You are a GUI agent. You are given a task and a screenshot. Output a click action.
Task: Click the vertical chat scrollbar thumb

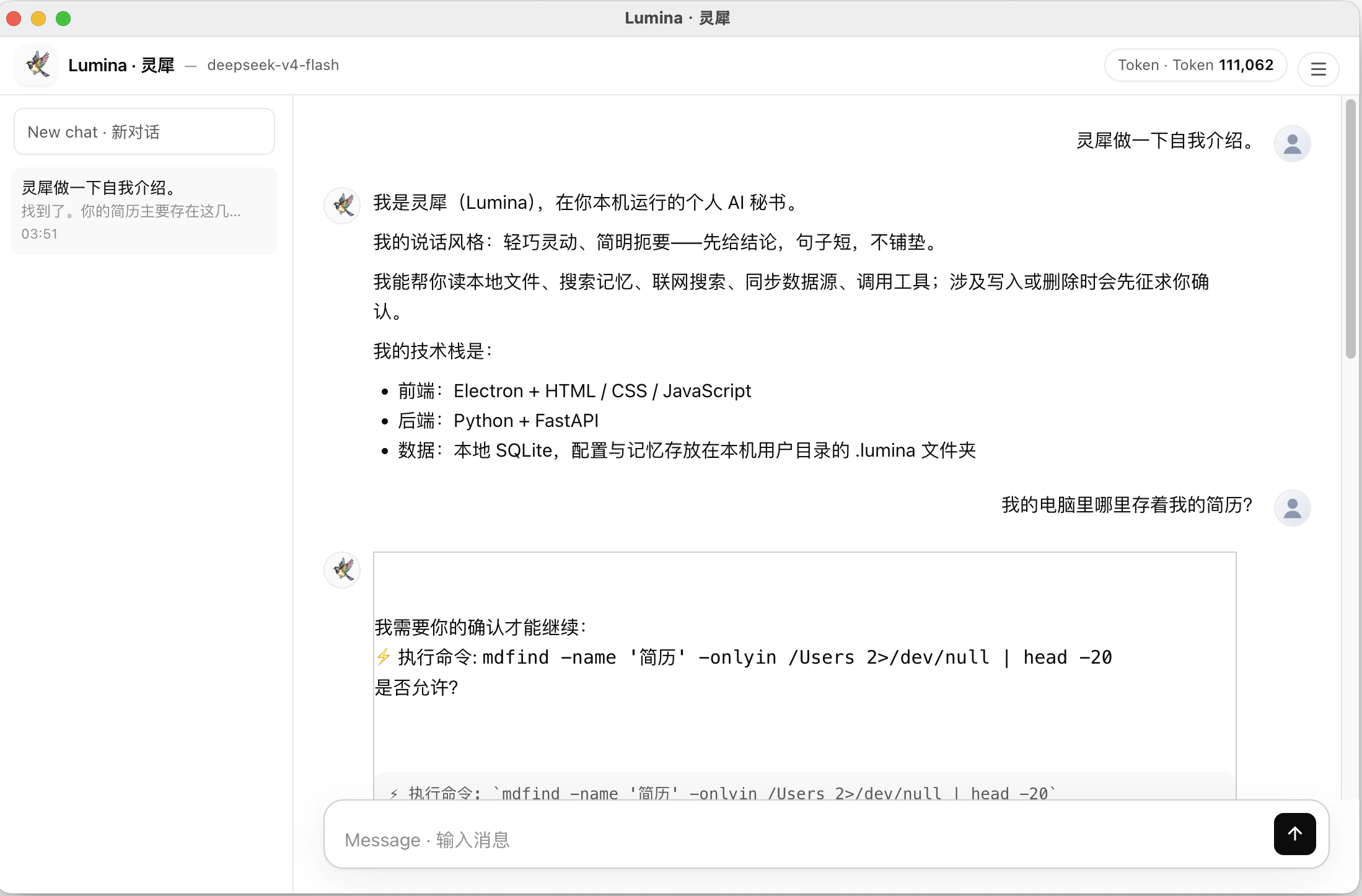(x=1351, y=229)
